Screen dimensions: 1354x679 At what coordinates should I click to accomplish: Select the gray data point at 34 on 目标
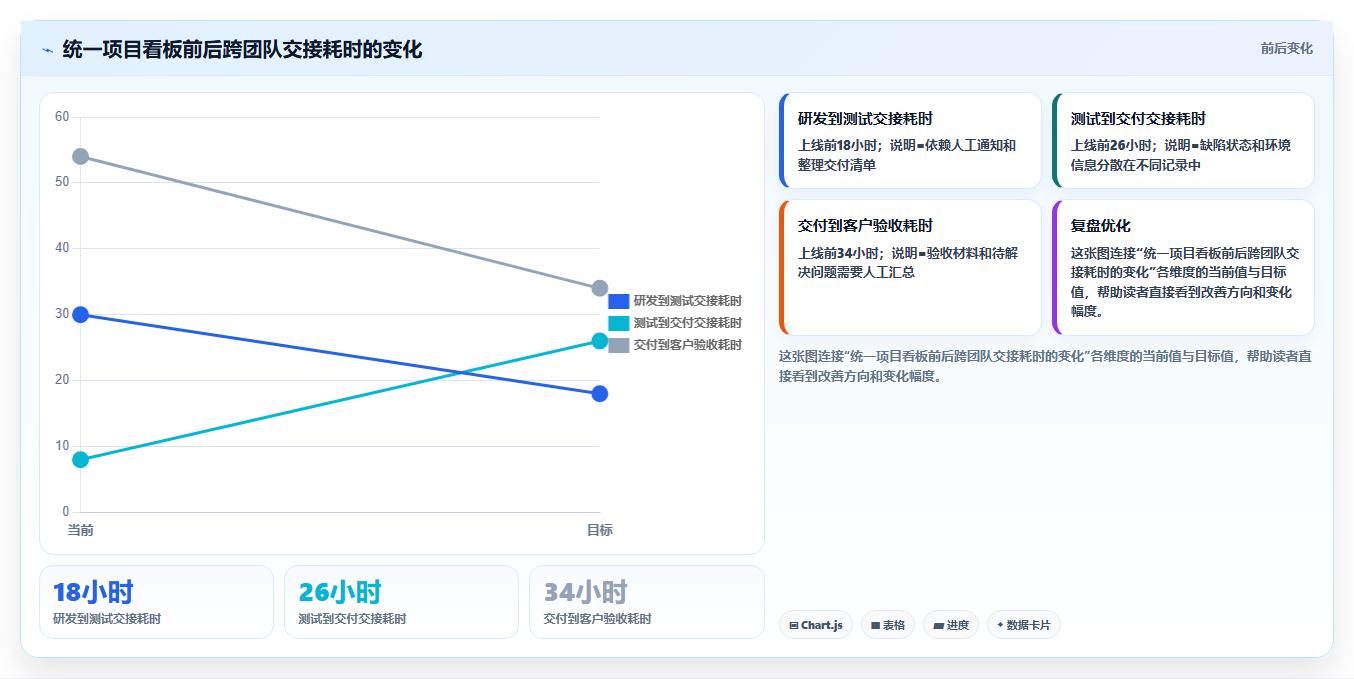[x=600, y=288]
